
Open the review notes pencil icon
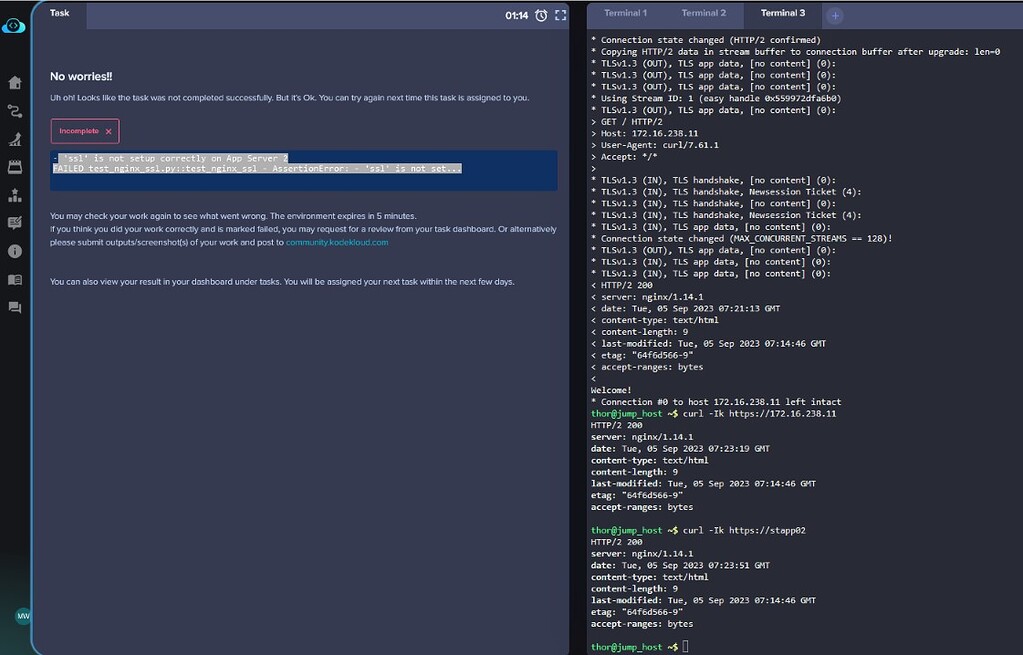click(x=15, y=223)
